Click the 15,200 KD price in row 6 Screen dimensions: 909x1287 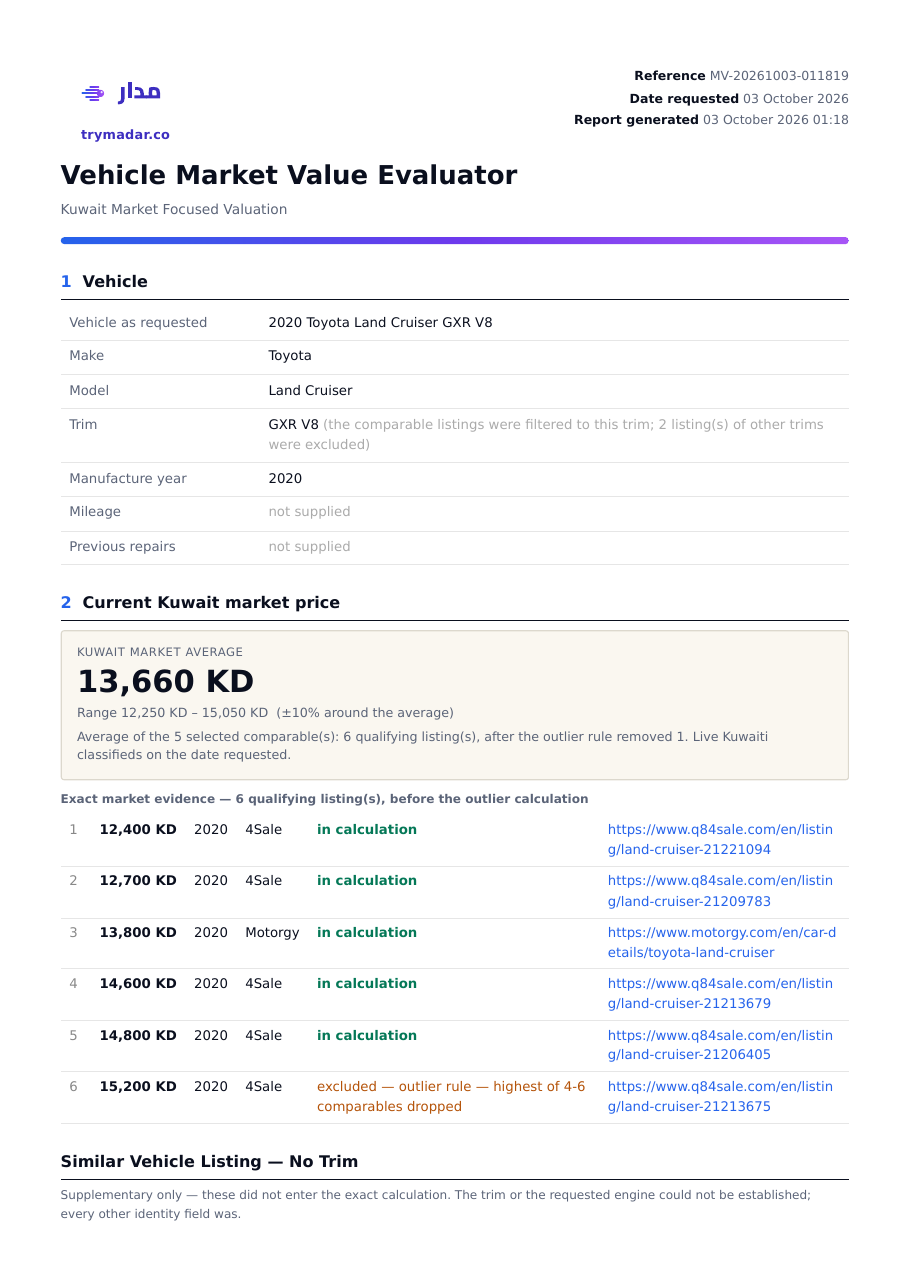pyautogui.click(x=138, y=1087)
